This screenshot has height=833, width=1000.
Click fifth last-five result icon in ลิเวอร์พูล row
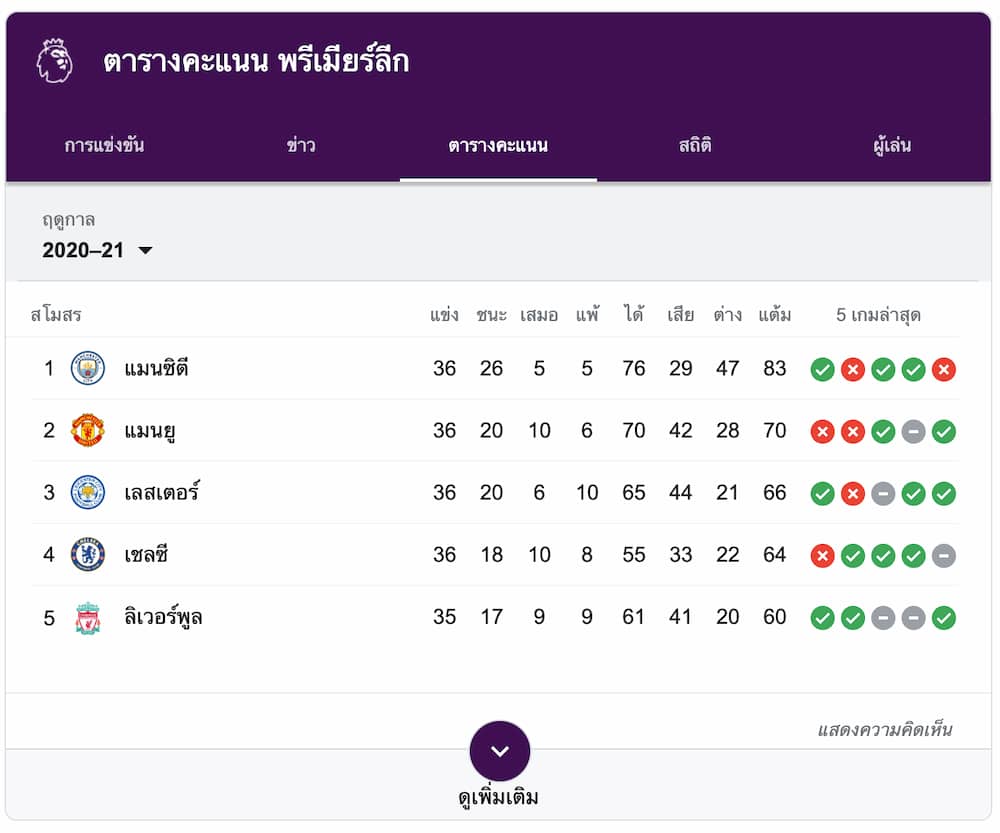click(944, 618)
